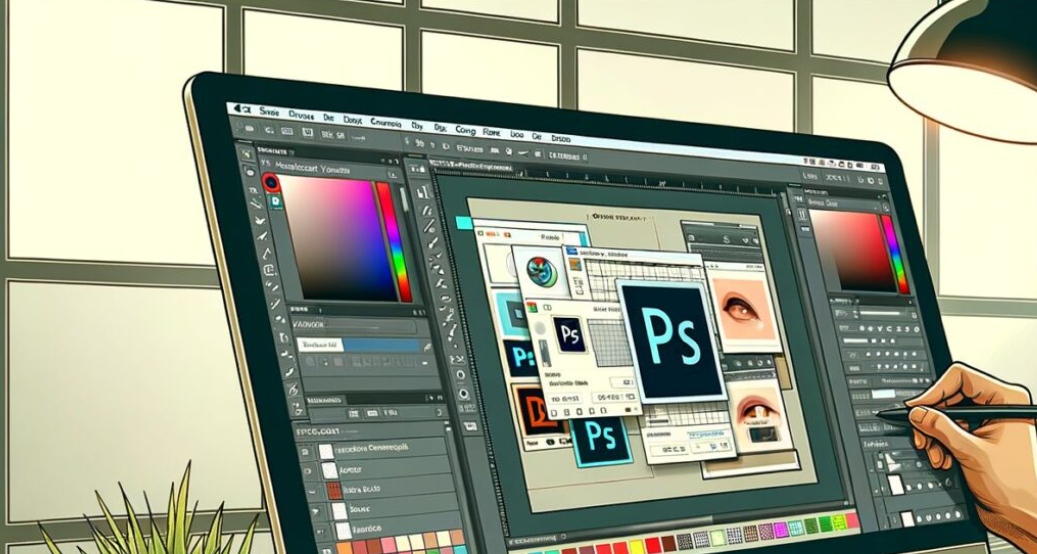The height and width of the screenshot is (554, 1037).
Task: Click white text field left of blue field
Action: [x=321, y=344]
